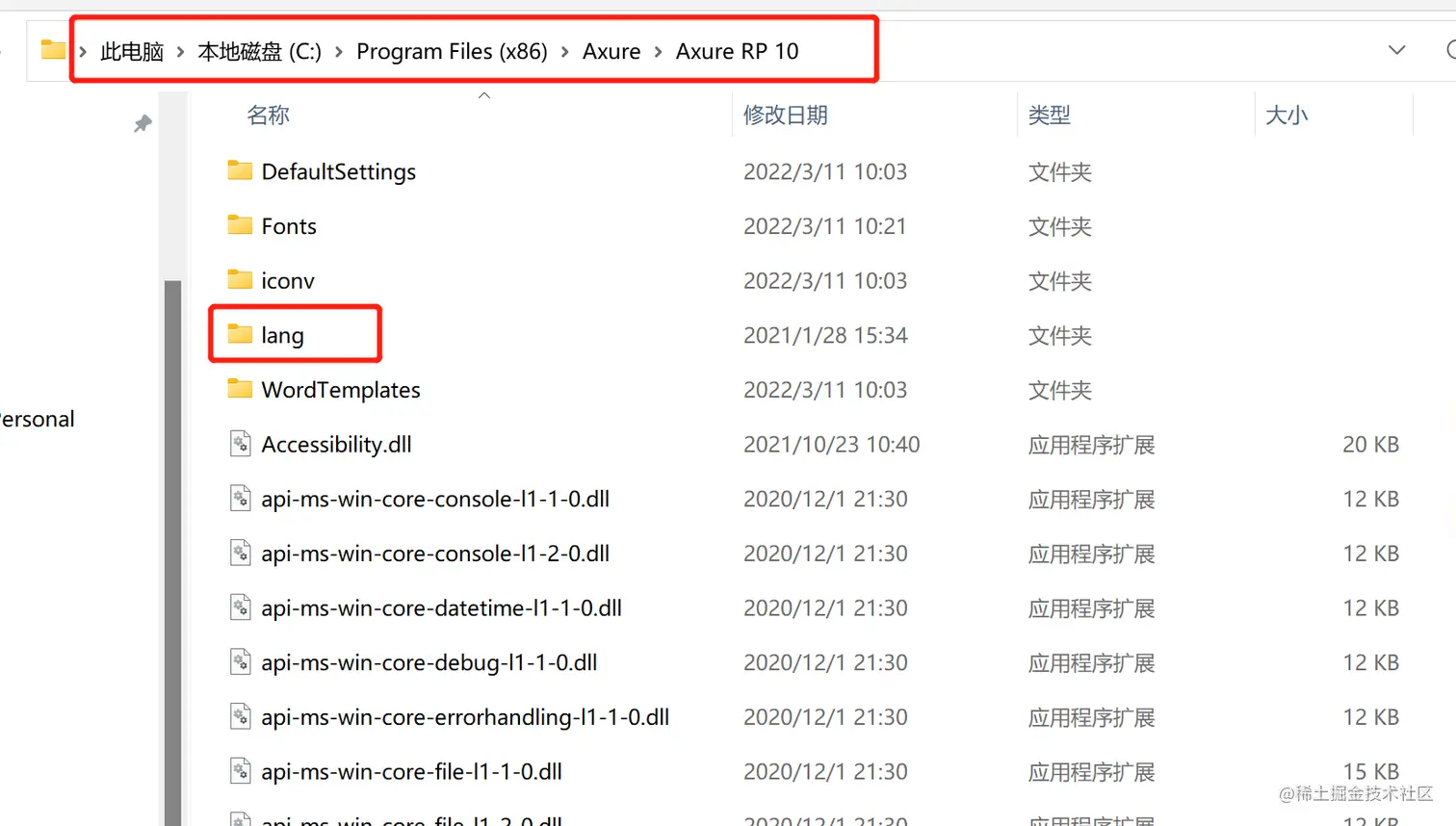The width and height of the screenshot is (1456, 826).
Task: Click the iconv folder icon
Action: 240,280
